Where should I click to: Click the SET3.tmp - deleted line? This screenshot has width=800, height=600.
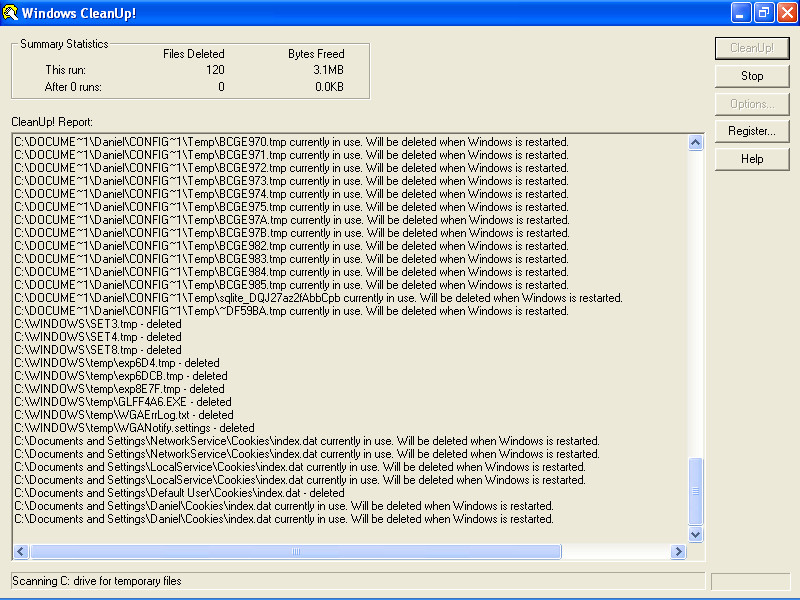click(98, 324)
